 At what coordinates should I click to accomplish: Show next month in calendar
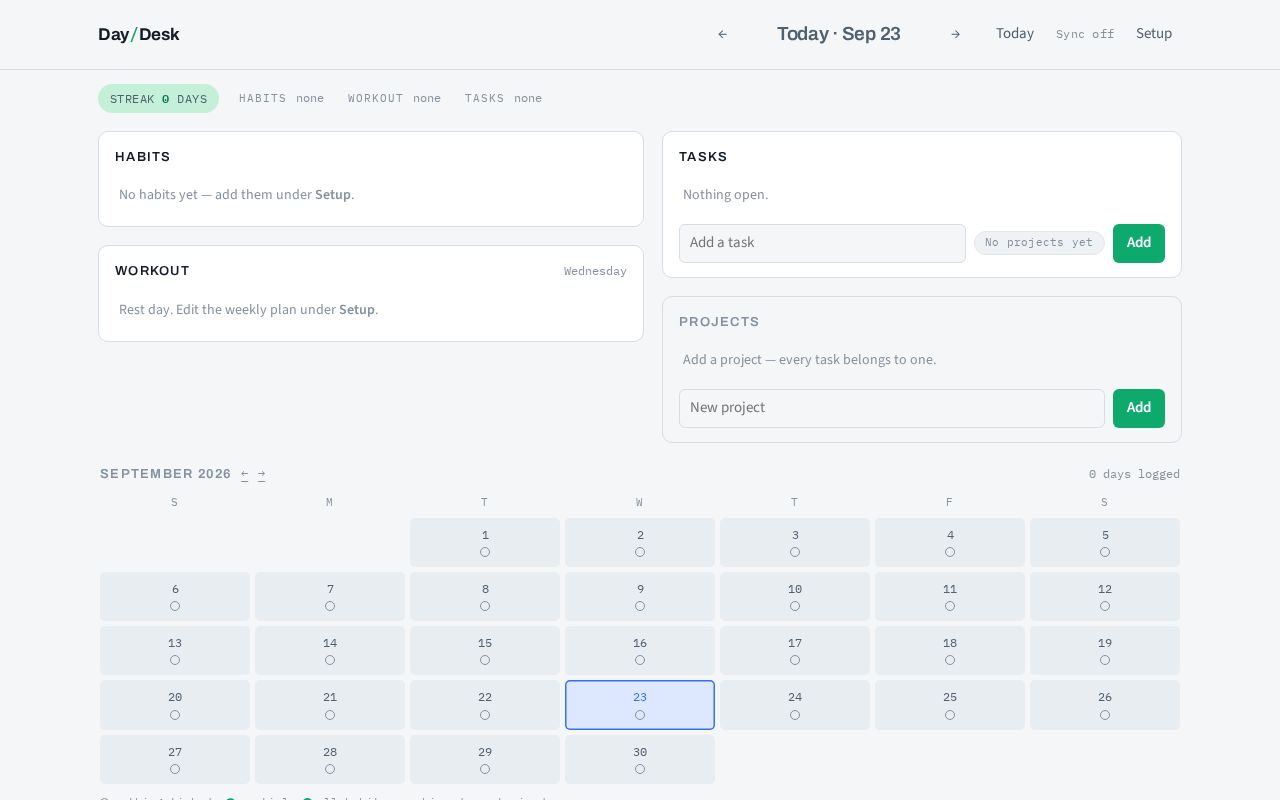(x=261, y=474)
